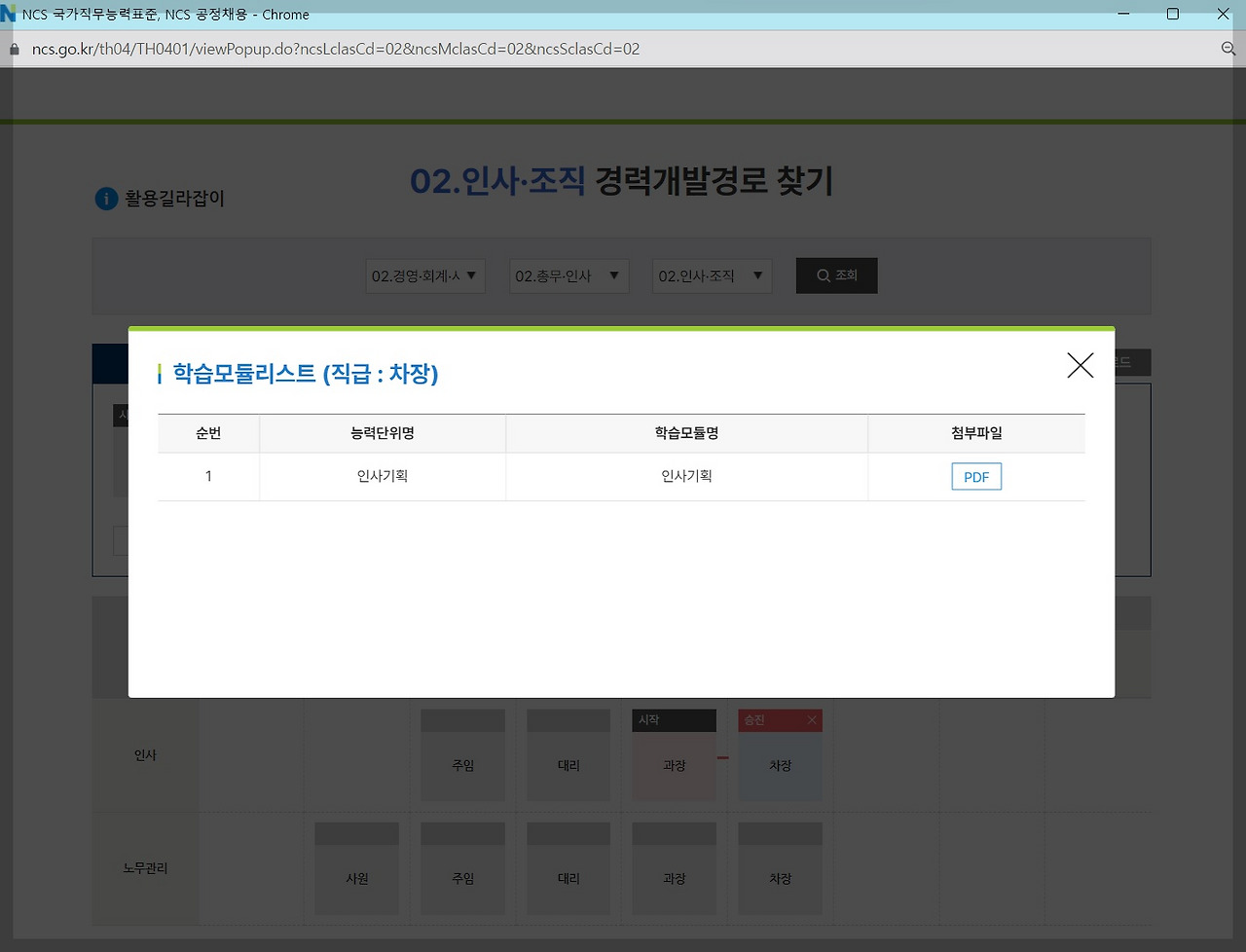This screenshot has height=952, width=1246.
Task: Click the 순번 column header
Action: coord(208,433)
